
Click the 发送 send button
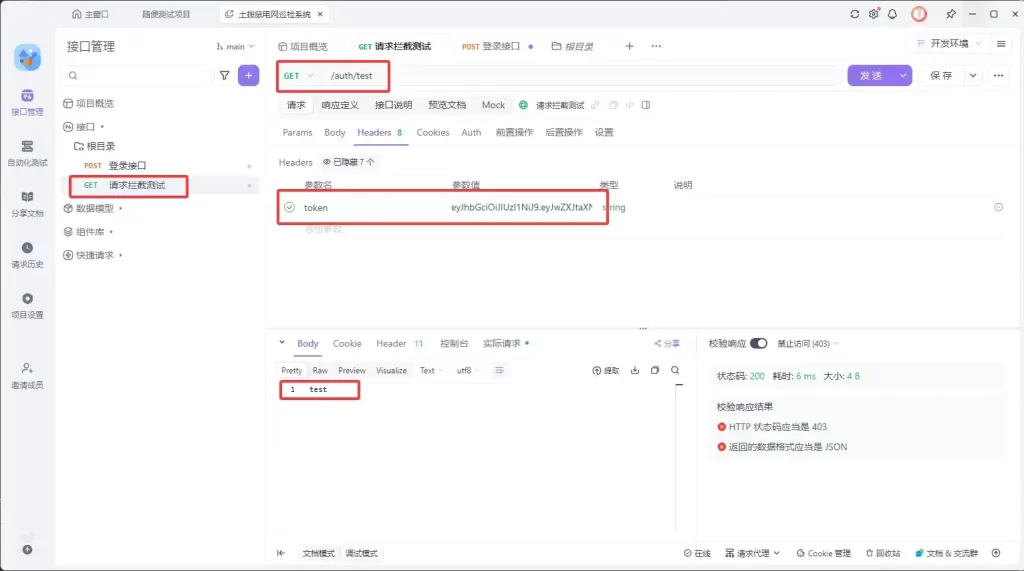coord(871,76)
